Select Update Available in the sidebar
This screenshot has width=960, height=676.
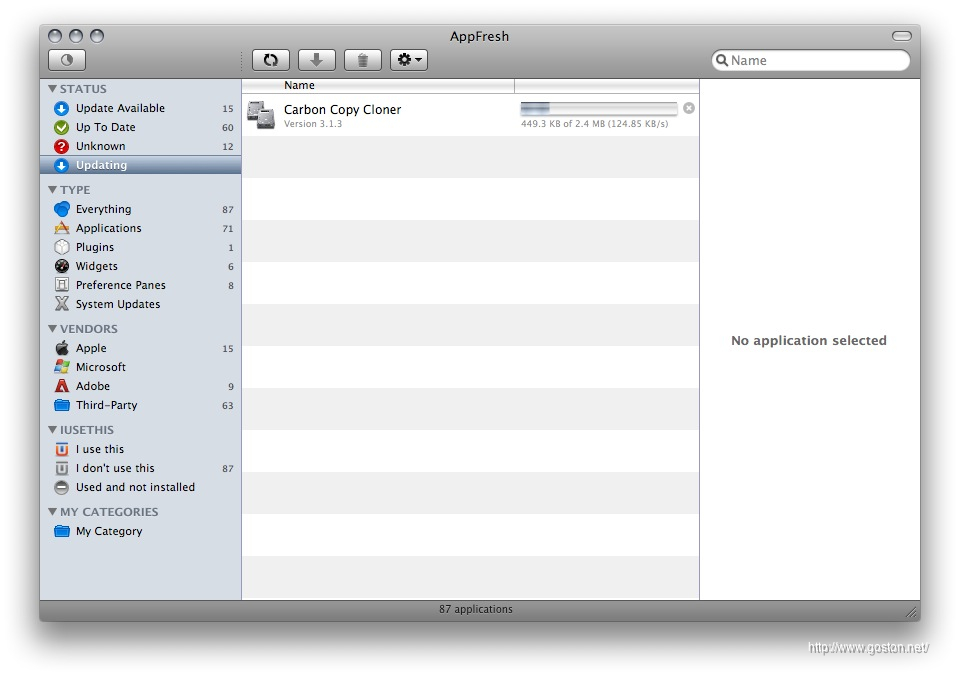[120, 108]
